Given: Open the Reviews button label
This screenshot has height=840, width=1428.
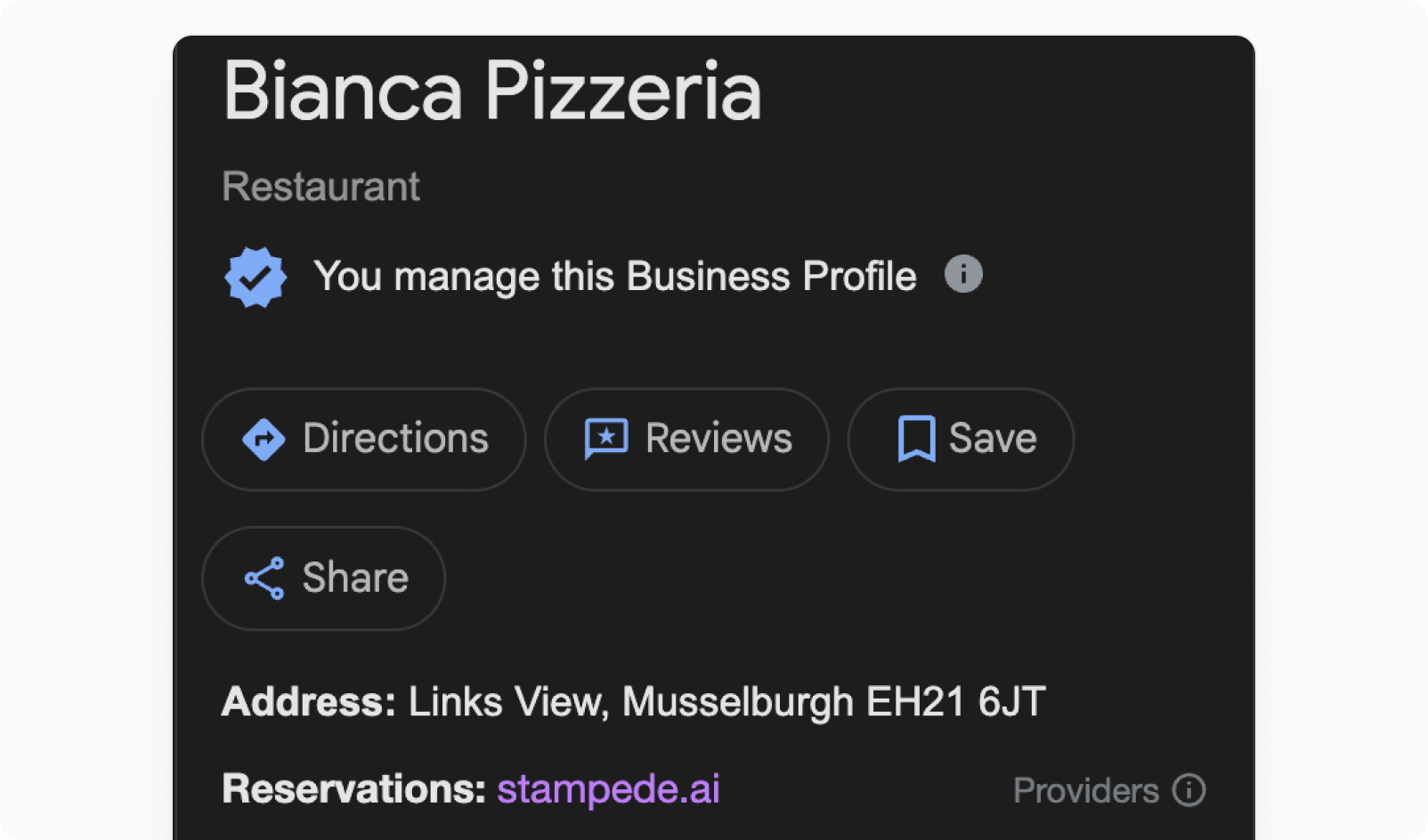Looking at the screenshot, I should 718,439.
